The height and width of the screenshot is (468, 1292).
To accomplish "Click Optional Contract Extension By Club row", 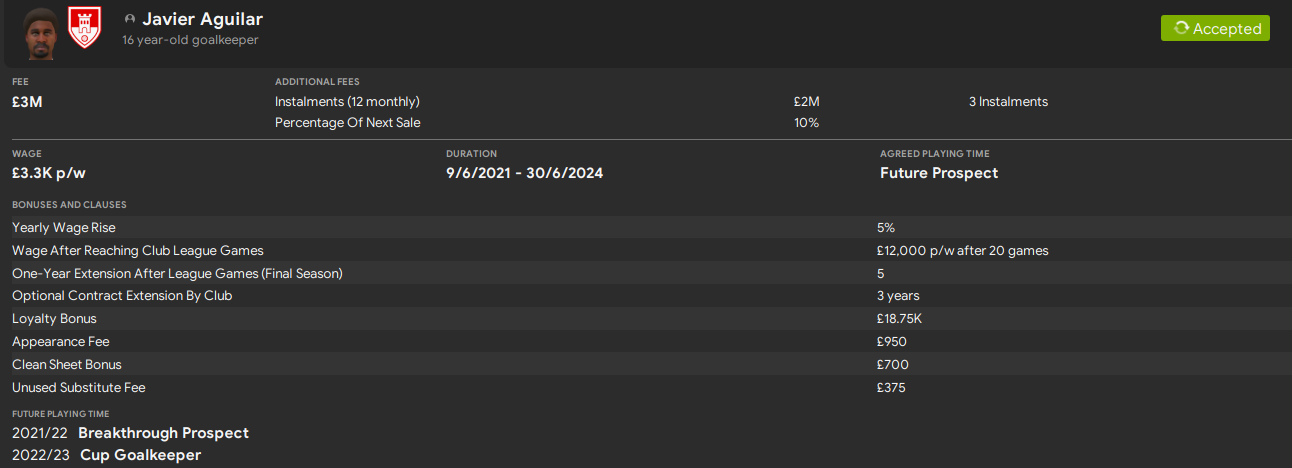I will click(122, 296).
